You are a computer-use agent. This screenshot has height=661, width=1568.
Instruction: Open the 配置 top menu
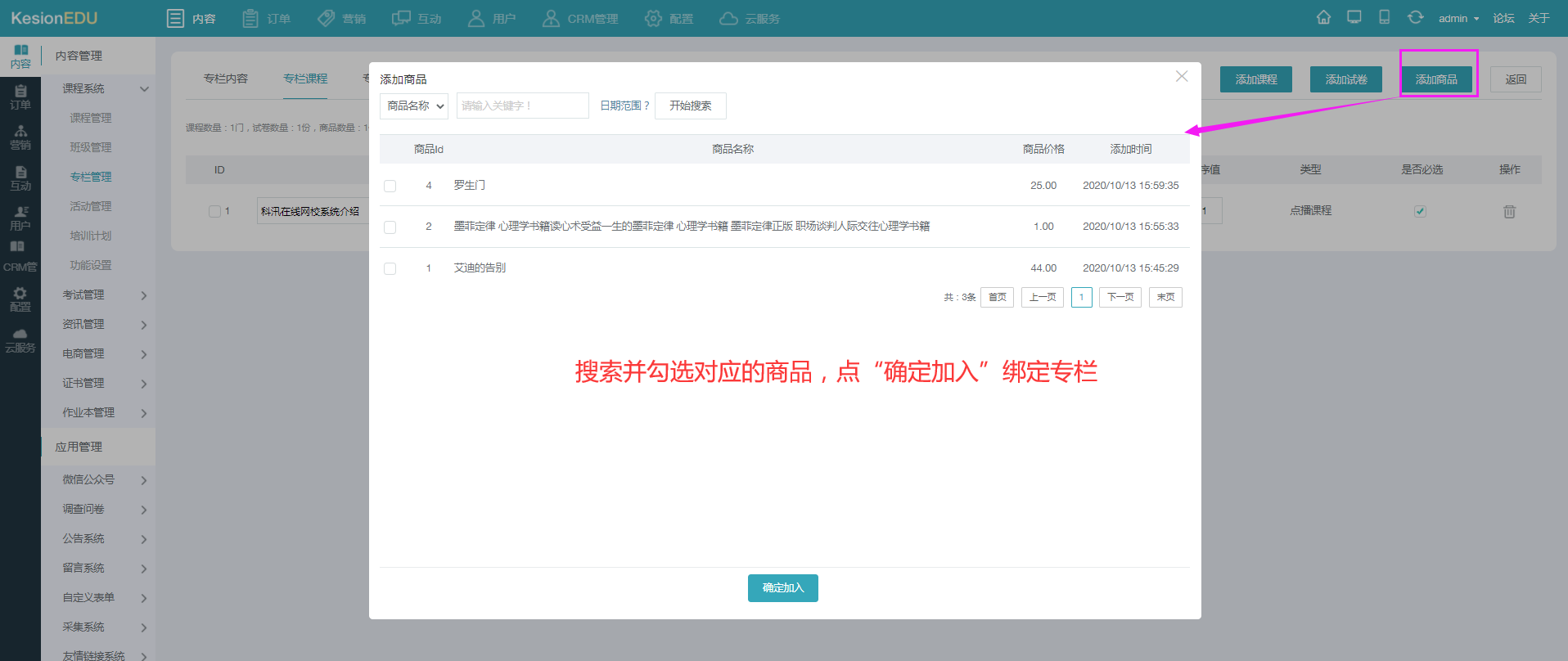click(x=669, y=18)
